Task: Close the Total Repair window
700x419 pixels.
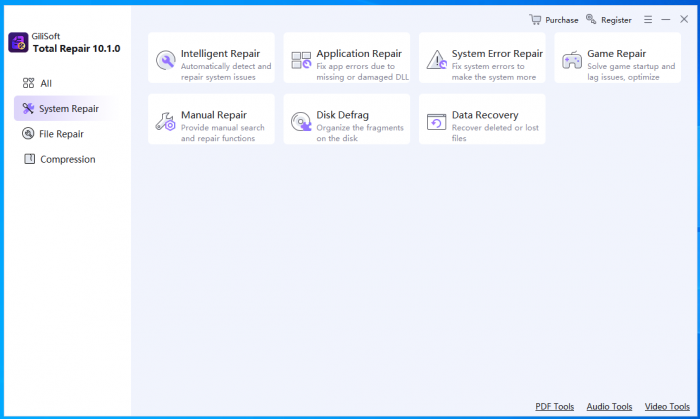Action: point(684,19)
